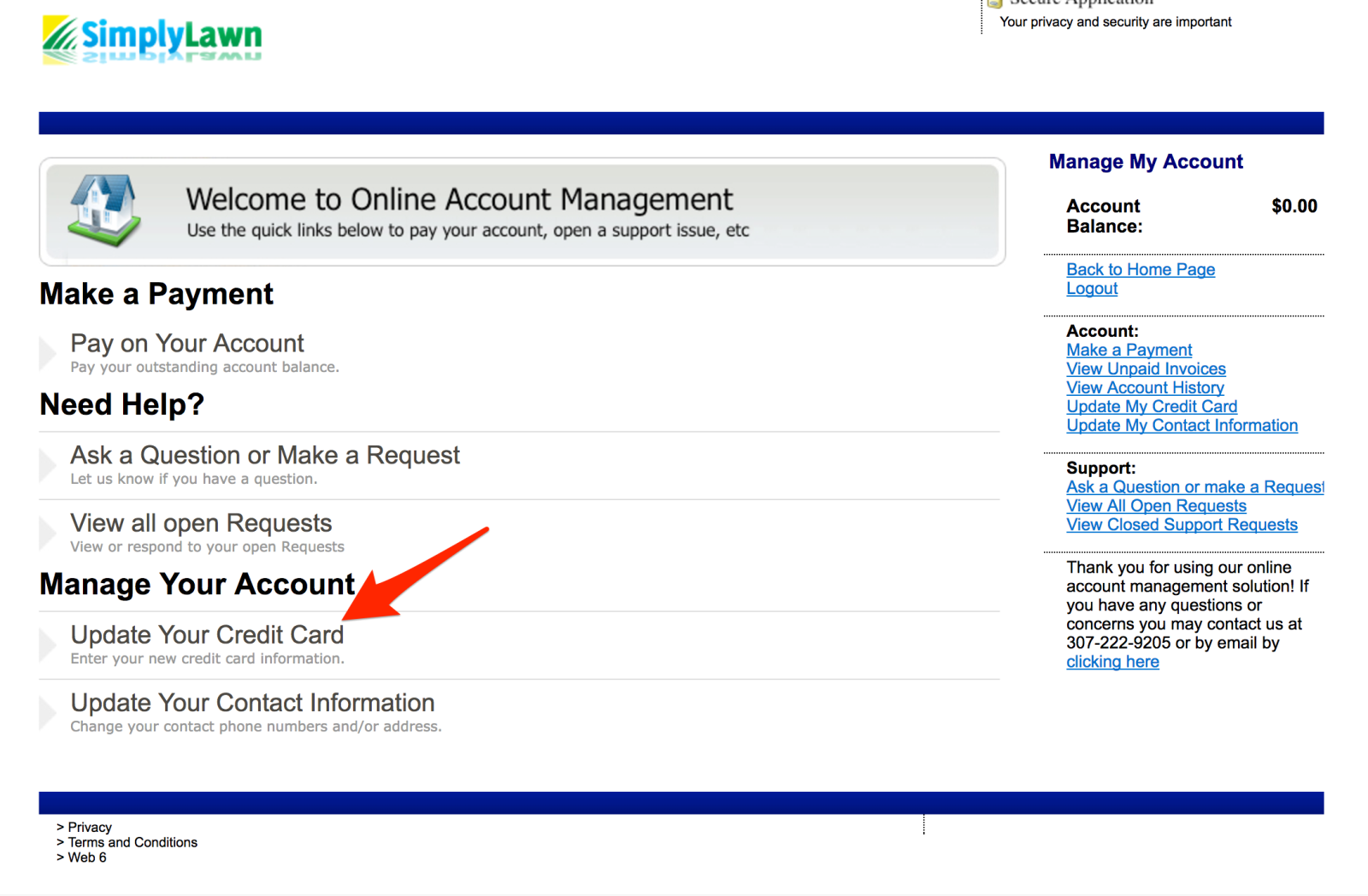
Task: Click the 'Use the quick links below' subtitle
Action: click(x=468, y=230)
